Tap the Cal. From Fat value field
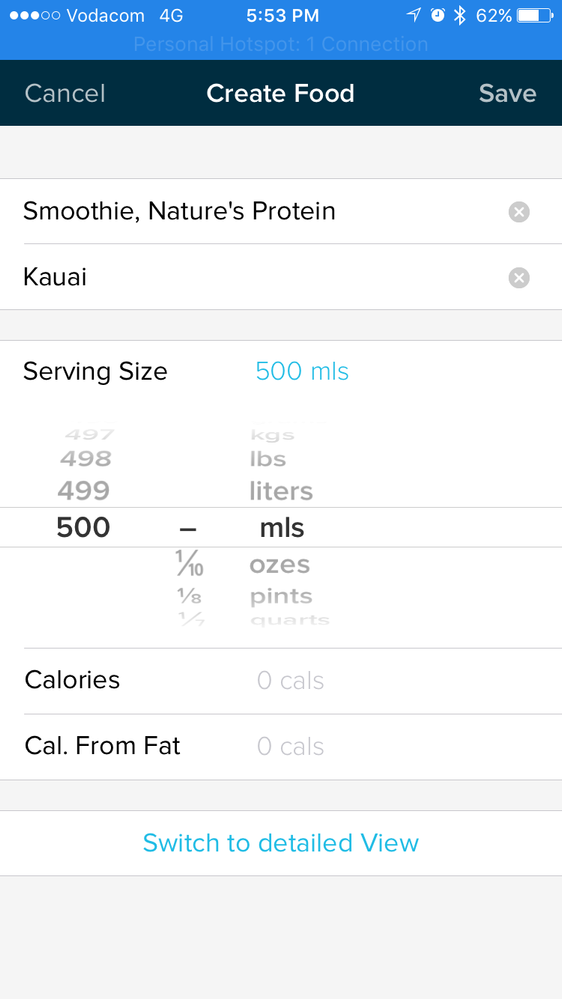The image size is (562, 999). [291, 747]
